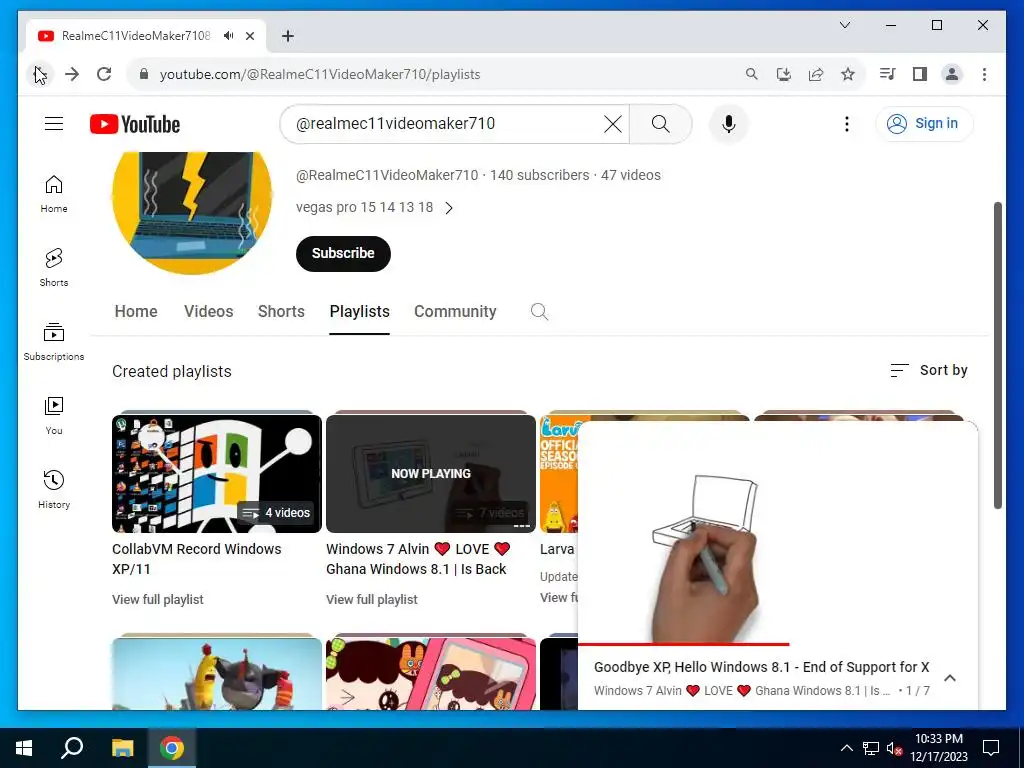The image size is (1024, 768).
Task: Go to YouTube home via logo
Action: tap(135, 124)
